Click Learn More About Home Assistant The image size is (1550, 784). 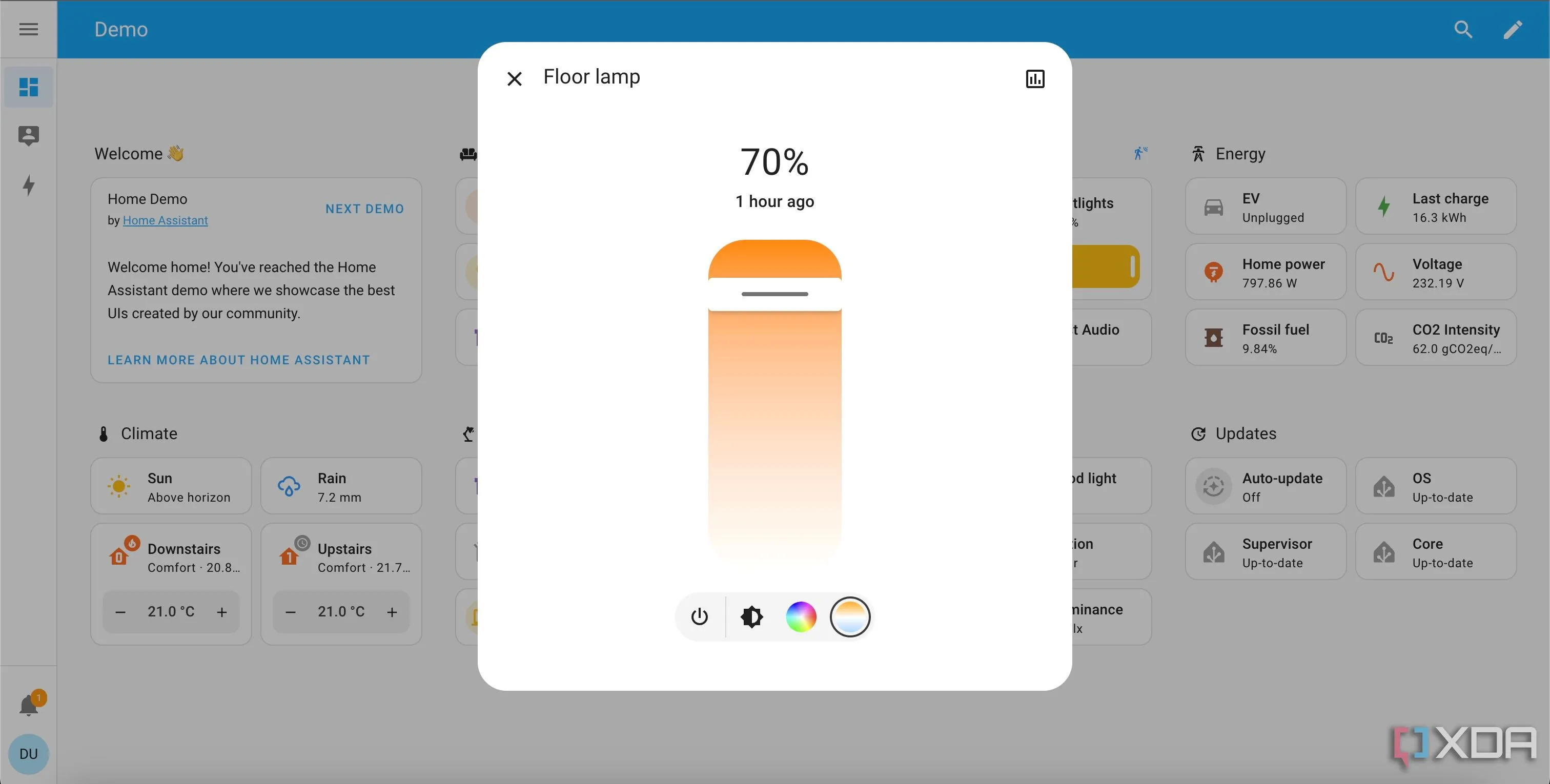tap(238, 360)
